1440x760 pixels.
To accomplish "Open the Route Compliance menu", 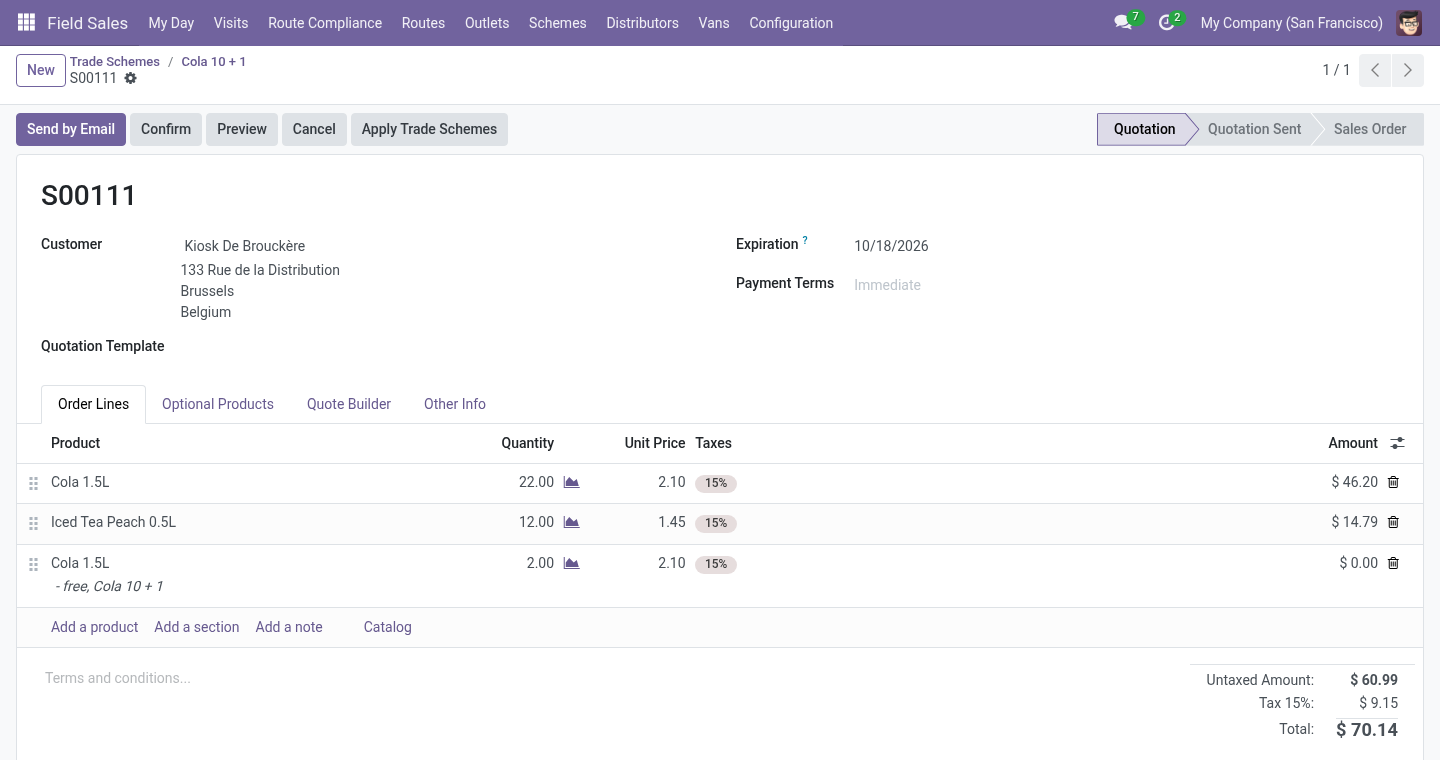I will tap(325, 22).
